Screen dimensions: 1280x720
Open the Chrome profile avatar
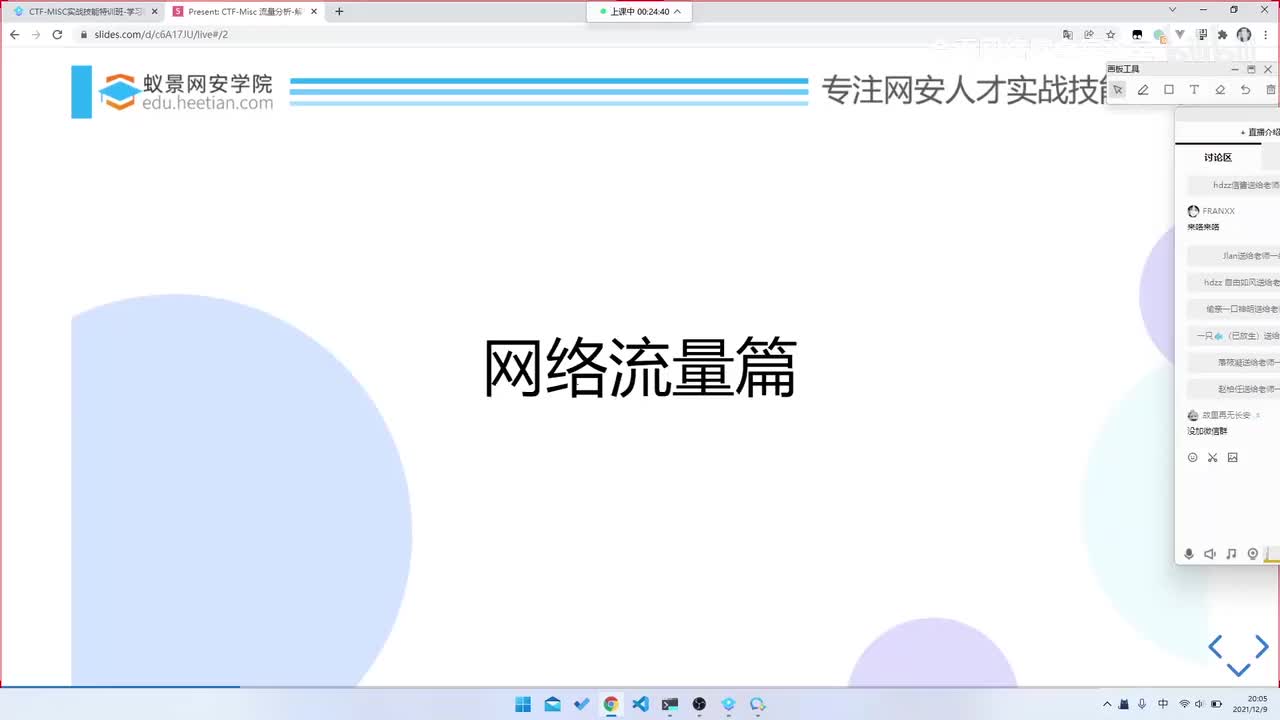click(1244, 34)
